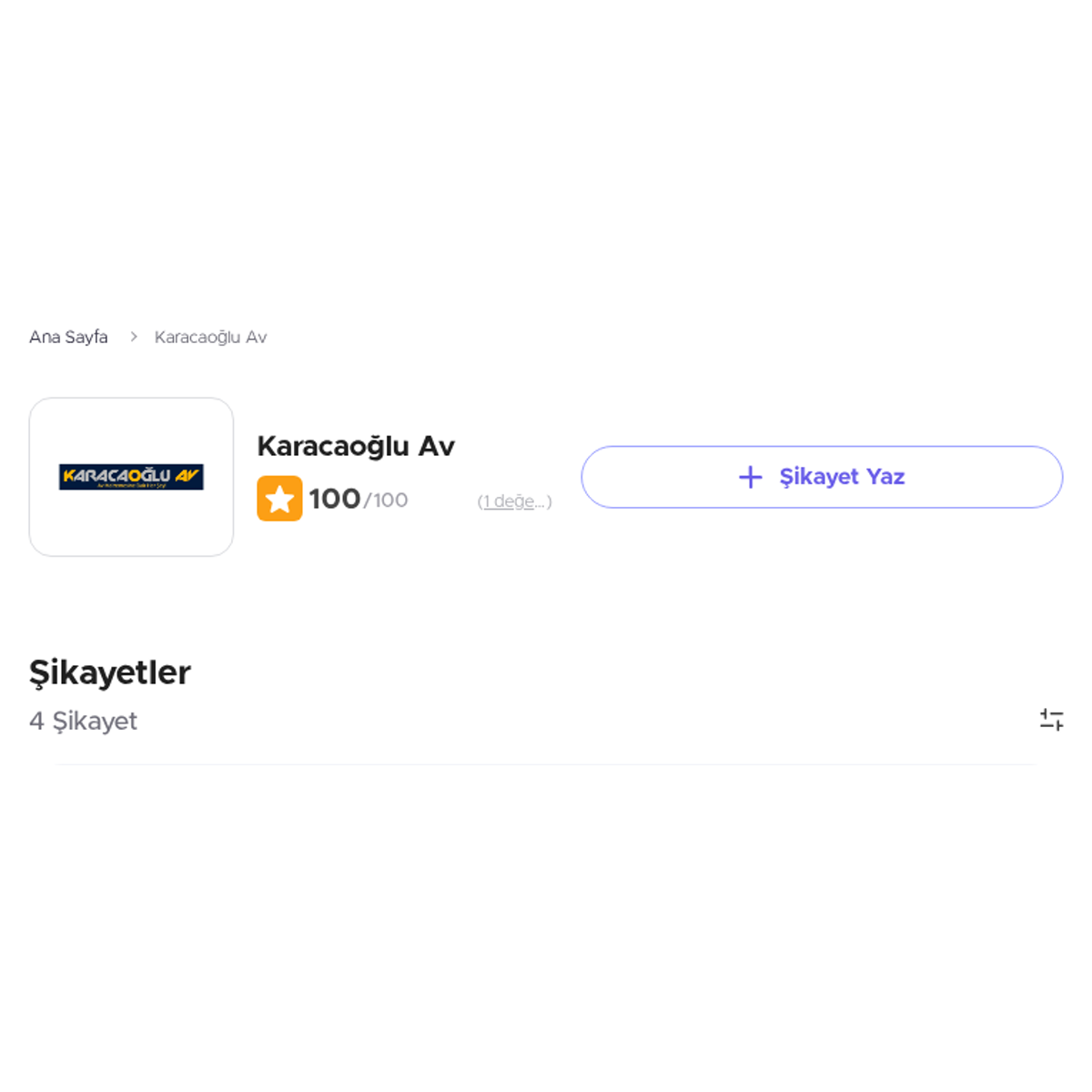Click the Şikayet Yaz button
1092x1092 pixels.
(x=822, y=477)
